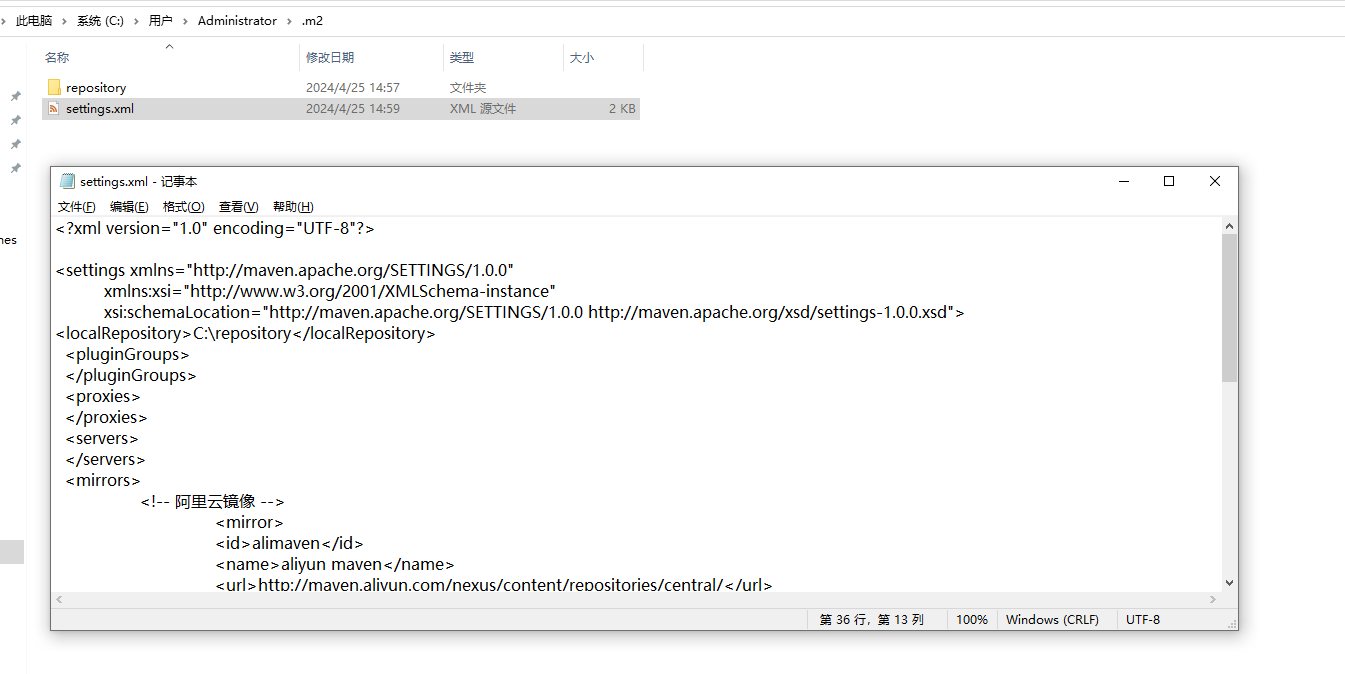
Task: Open the 格式 menu in Notepad
Action: pos(184,206)
